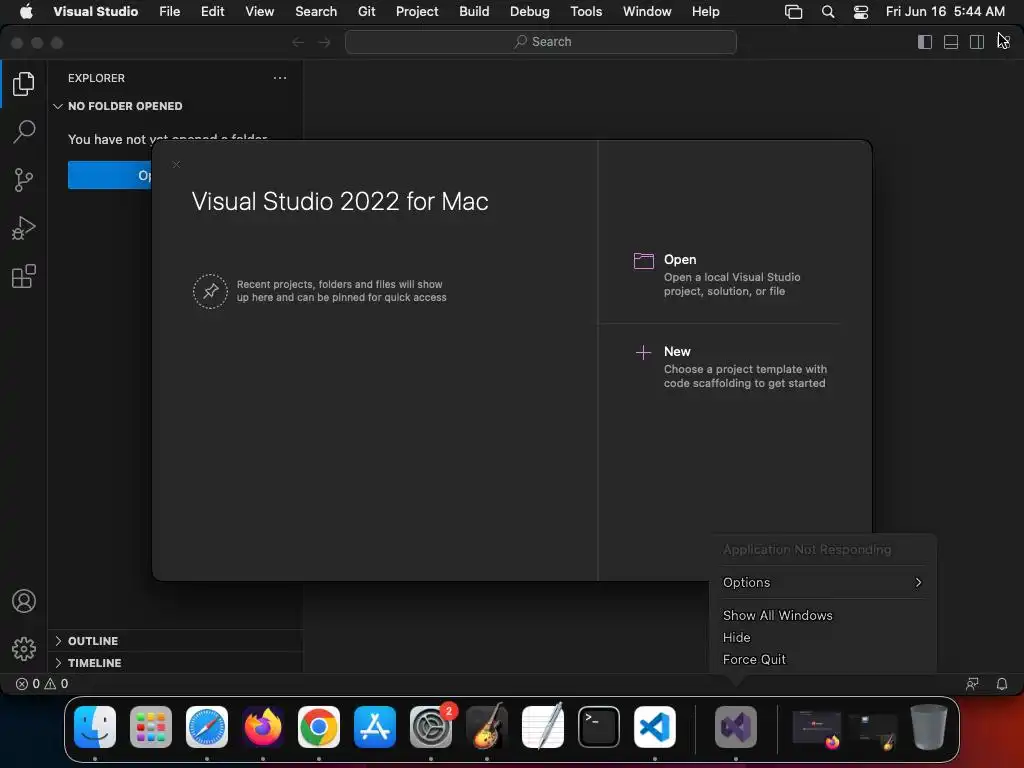The image size is (1024, 768).
Task: Open TextEdit from the Dock
Action: [x=543, y=727]
